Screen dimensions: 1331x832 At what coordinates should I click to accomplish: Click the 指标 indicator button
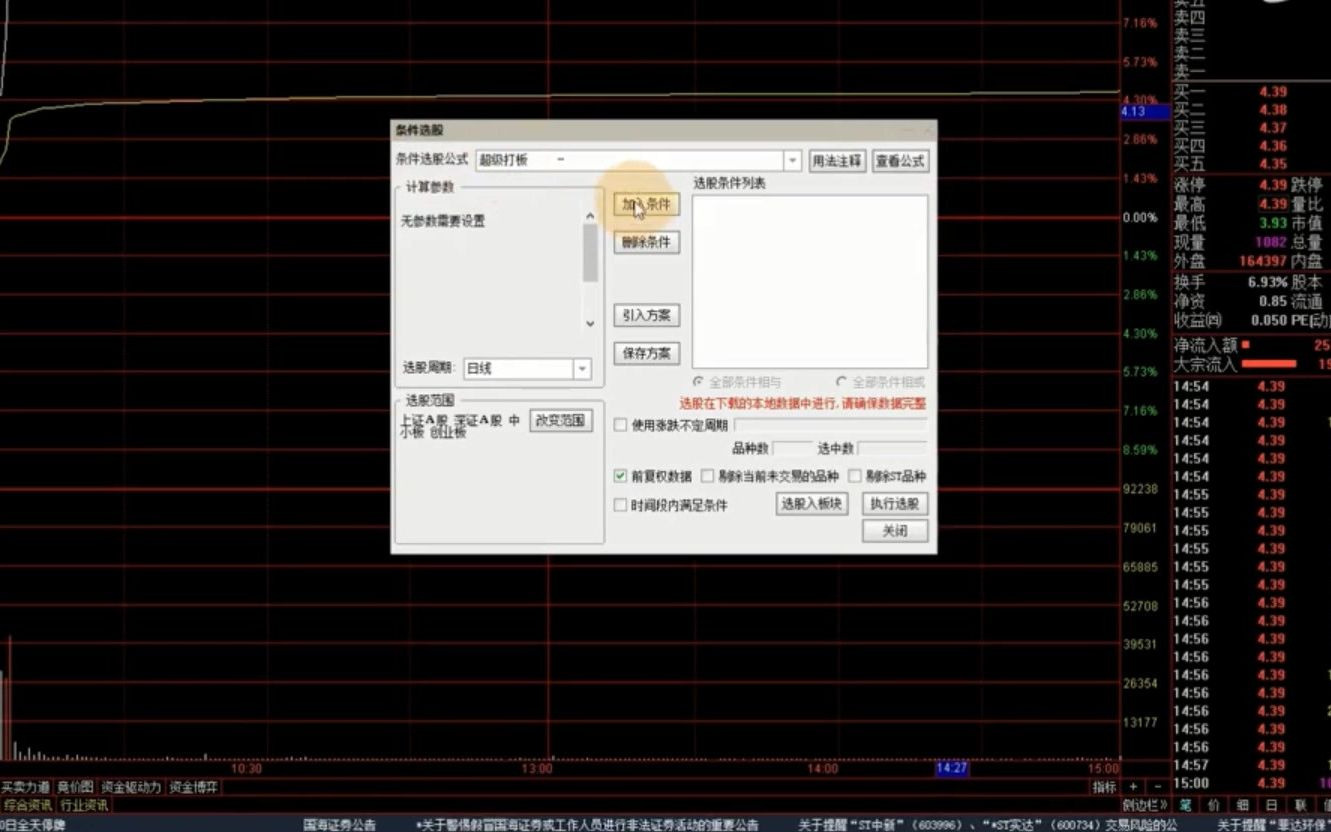(x=1103, y=788)
